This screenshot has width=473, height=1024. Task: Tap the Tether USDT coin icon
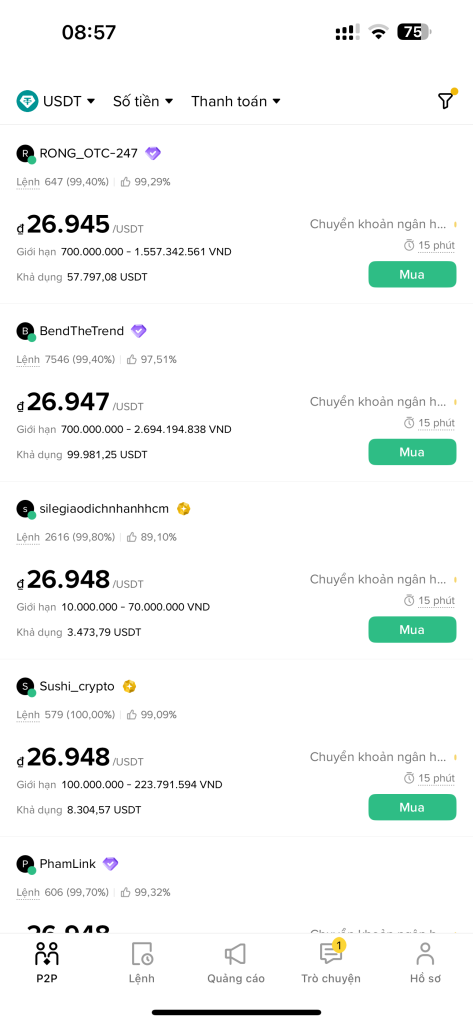click(x=27, y=101)
